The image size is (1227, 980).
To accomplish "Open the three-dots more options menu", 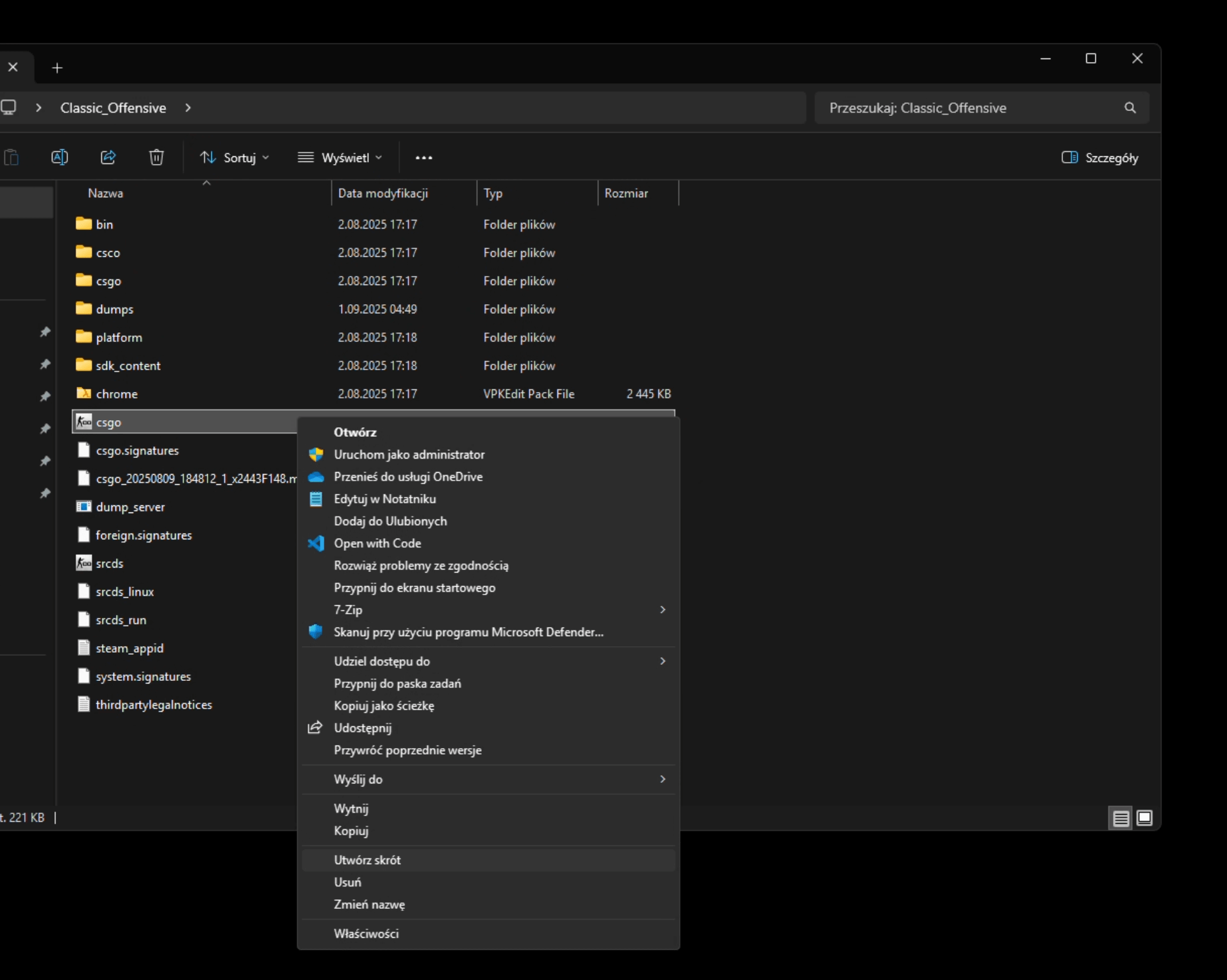I will 424,158.
